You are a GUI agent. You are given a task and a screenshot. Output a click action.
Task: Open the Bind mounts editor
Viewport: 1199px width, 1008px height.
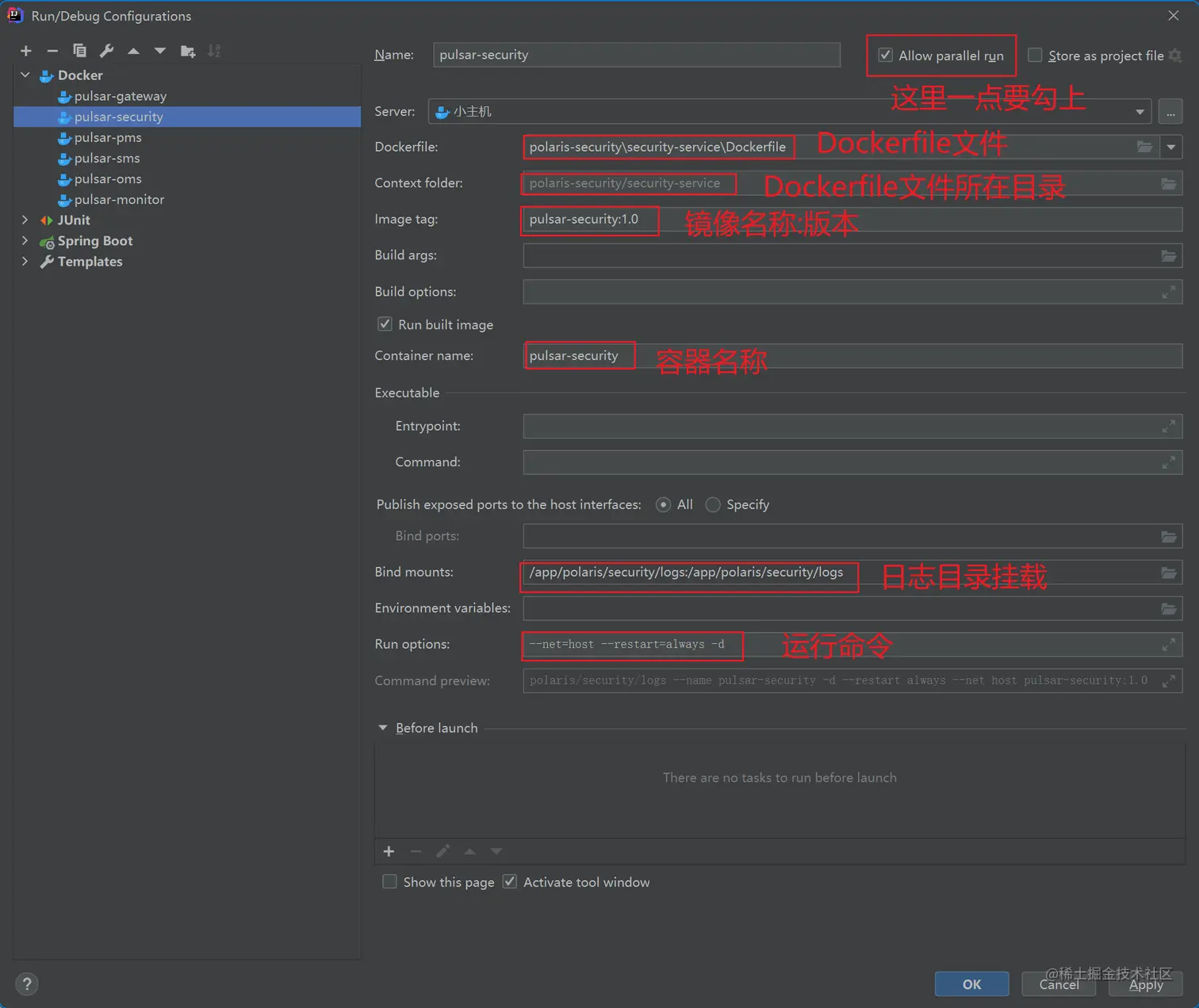click(x=1169, y=573)
